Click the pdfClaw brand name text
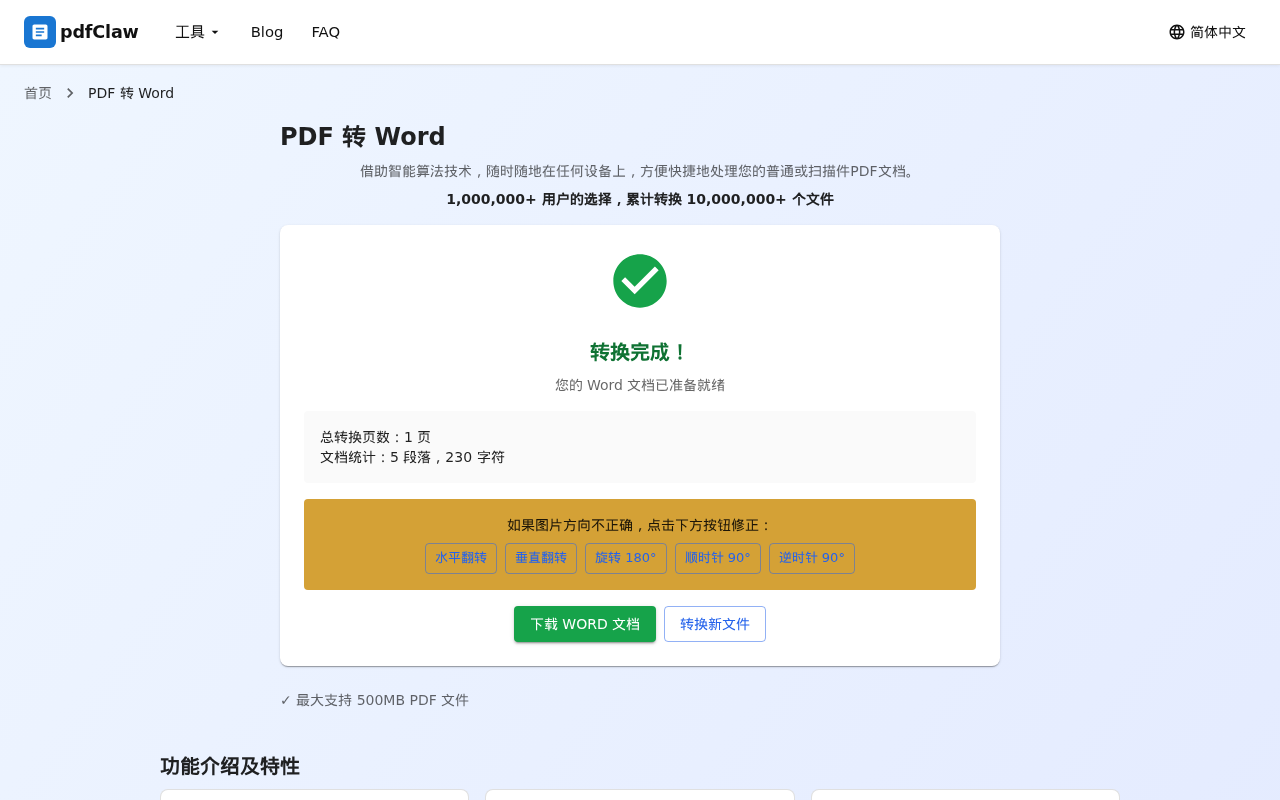The image size is (1280, 800). tap(98, 31)
